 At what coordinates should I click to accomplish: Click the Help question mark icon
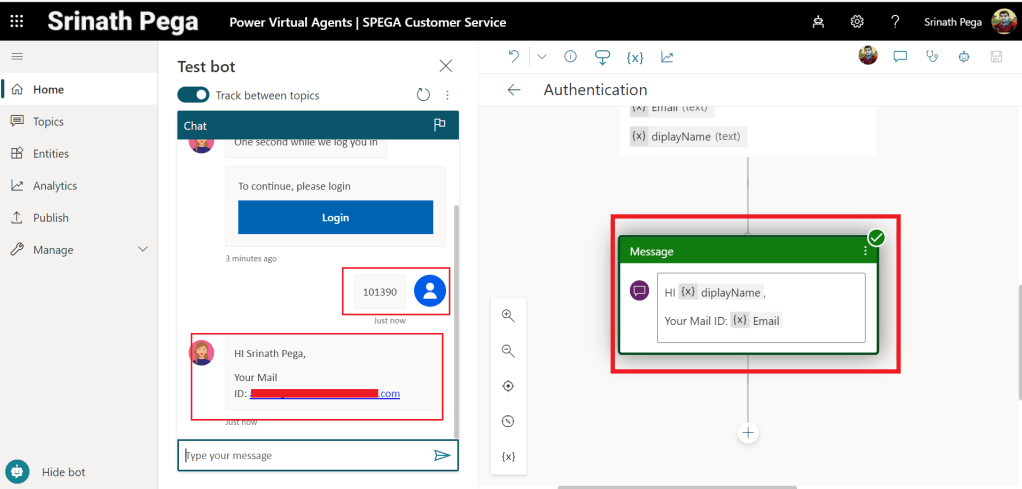pos(895,21)
